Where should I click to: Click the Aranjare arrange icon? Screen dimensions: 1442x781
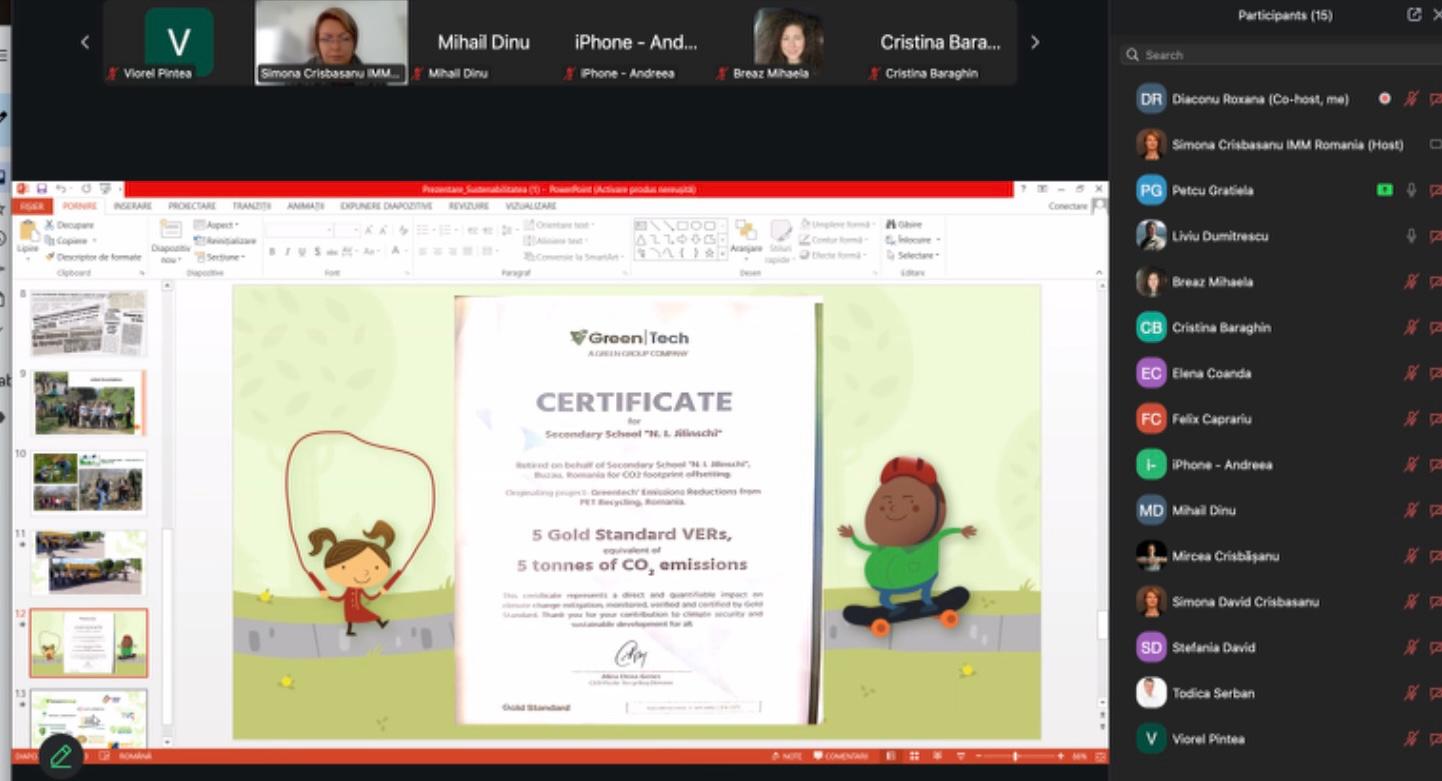pos(746,236)
